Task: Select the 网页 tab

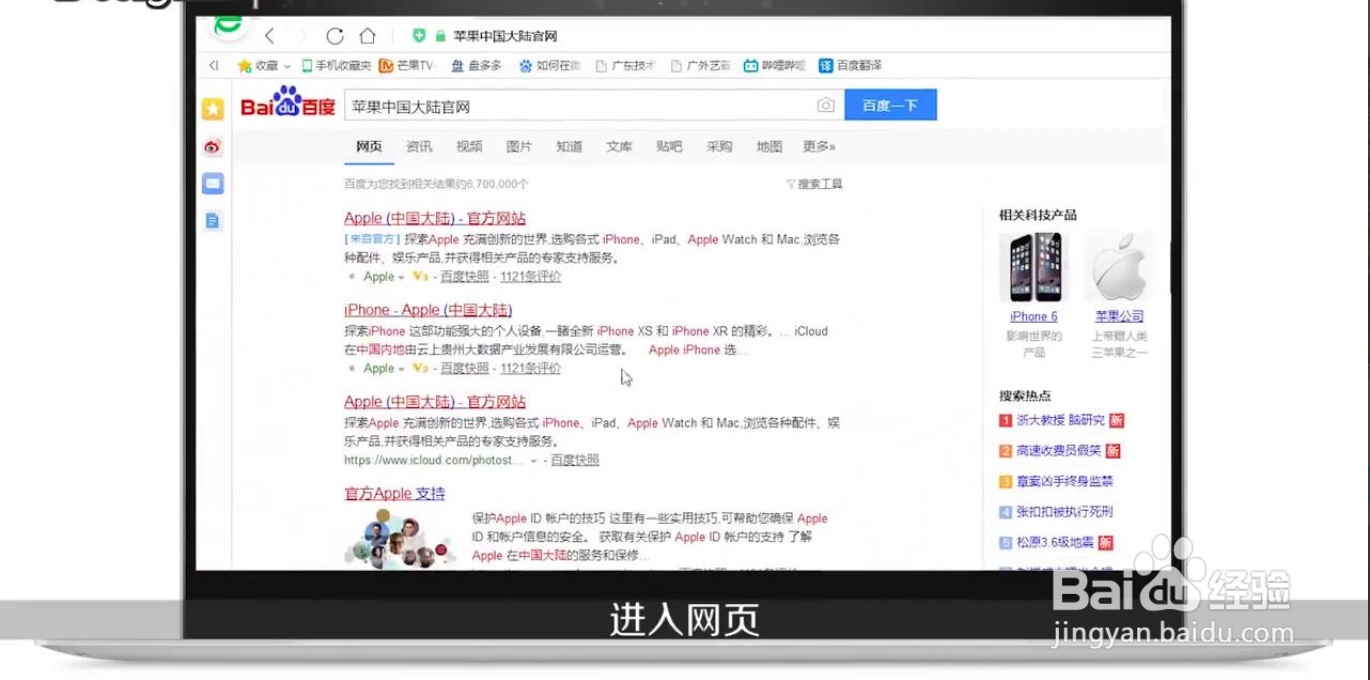Action: [x=369, y=147]
